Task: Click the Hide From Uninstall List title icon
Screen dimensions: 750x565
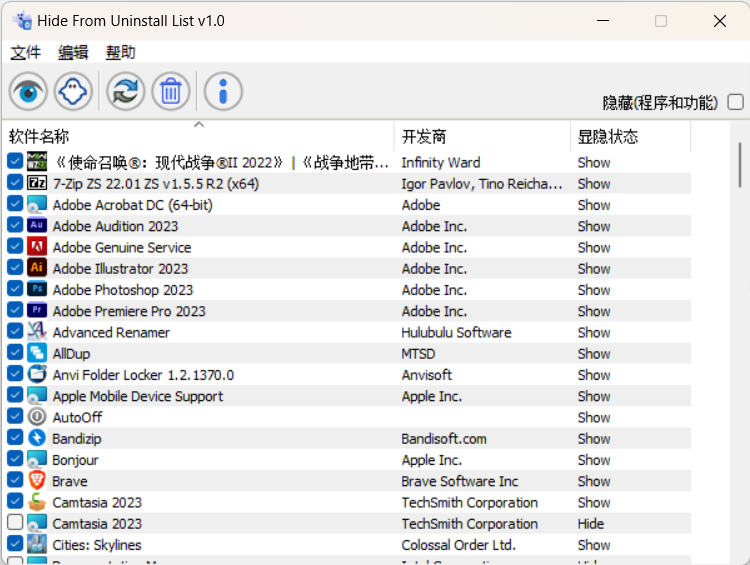Action: coord(22,21)
